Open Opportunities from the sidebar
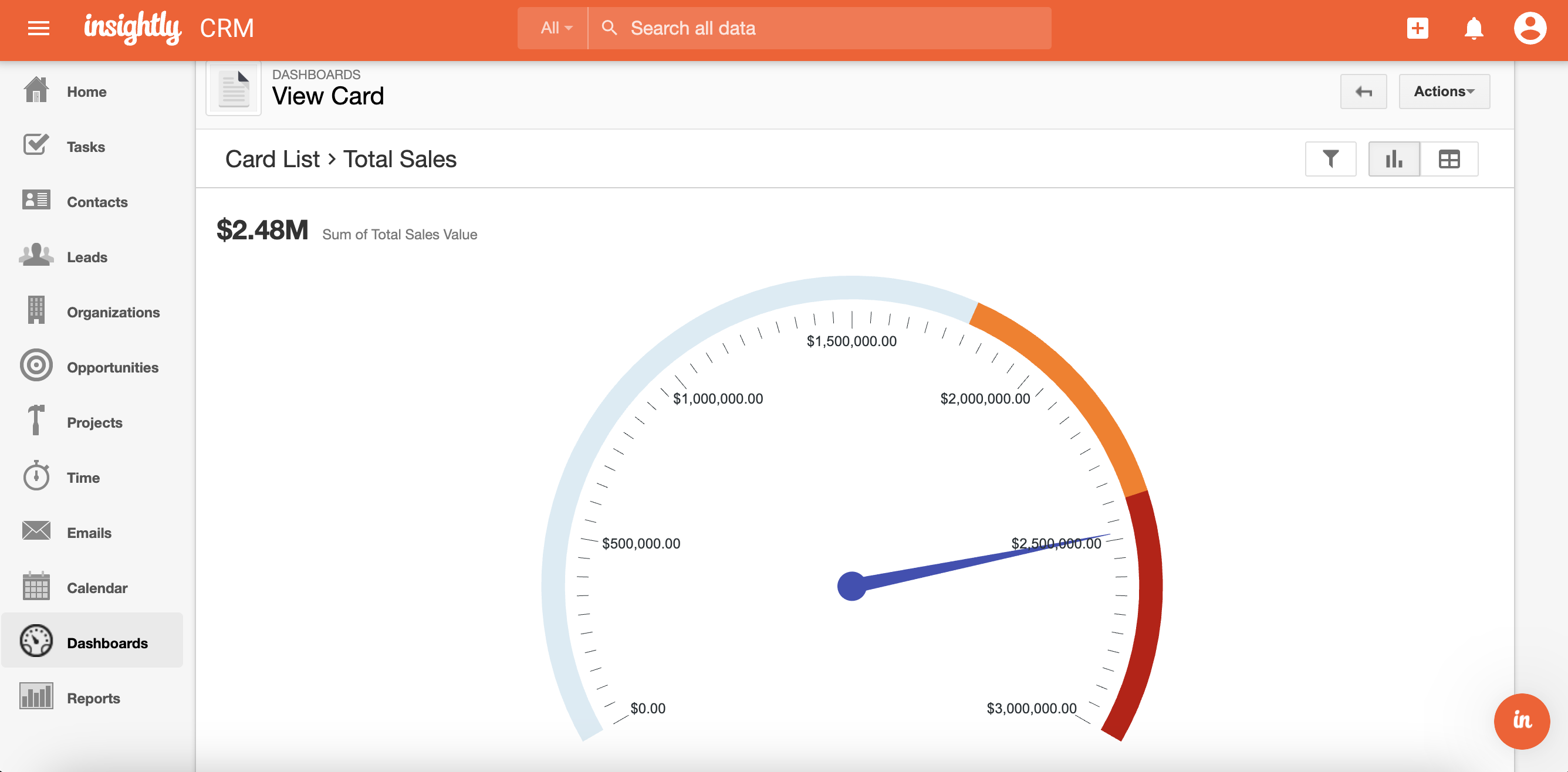Viewport: 1568px width, 772px height. (113, 367)
